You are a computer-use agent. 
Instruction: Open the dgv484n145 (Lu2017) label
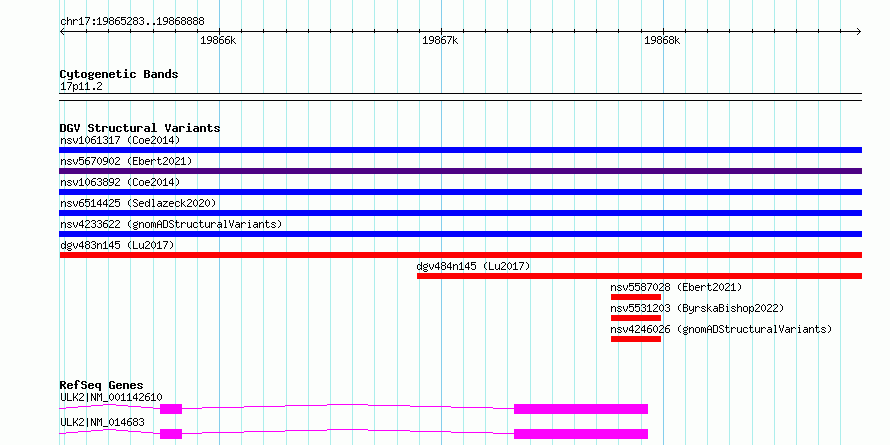473,266
